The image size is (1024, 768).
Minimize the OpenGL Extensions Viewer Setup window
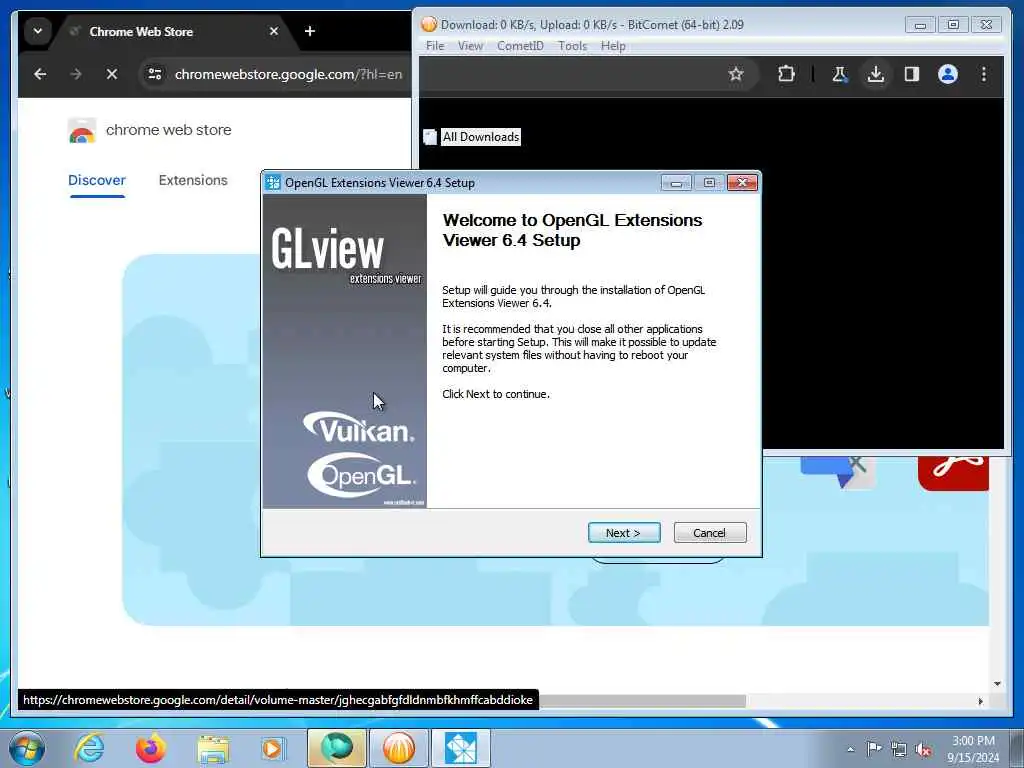pyautogui.click(x=676, y=183)
